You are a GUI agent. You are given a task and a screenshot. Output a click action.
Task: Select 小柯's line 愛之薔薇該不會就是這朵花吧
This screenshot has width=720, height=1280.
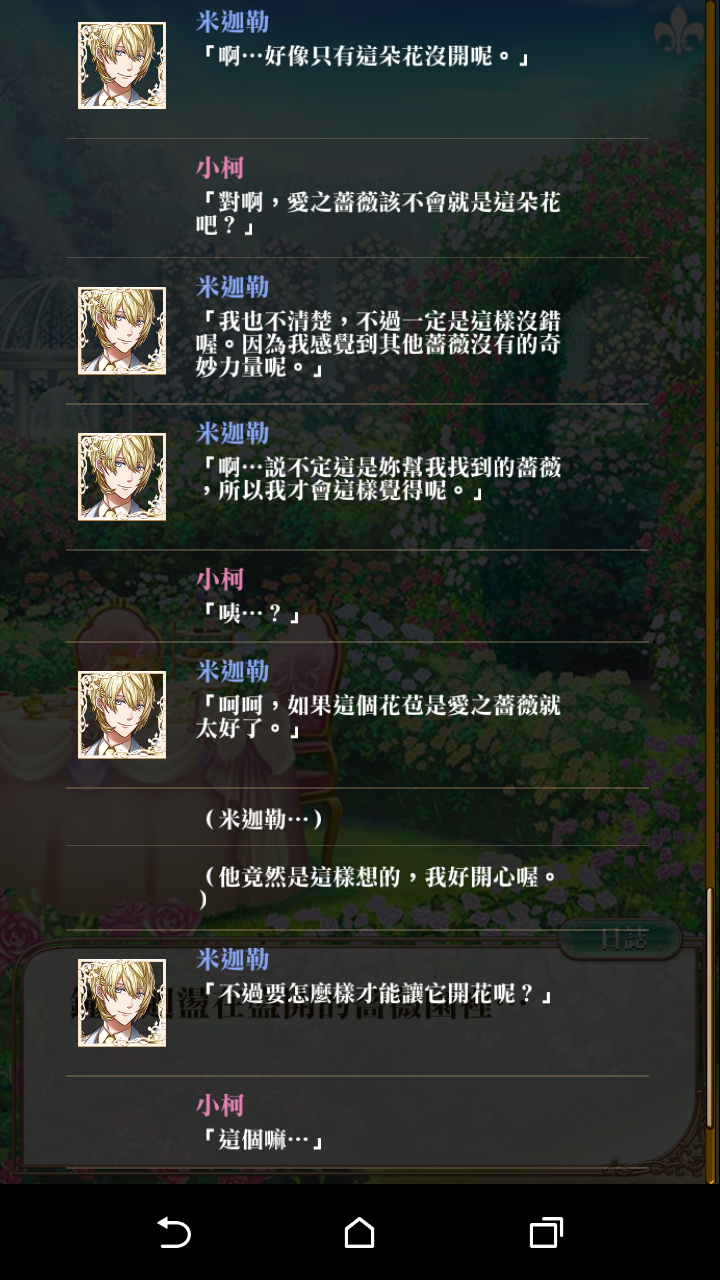pos(378,214)
